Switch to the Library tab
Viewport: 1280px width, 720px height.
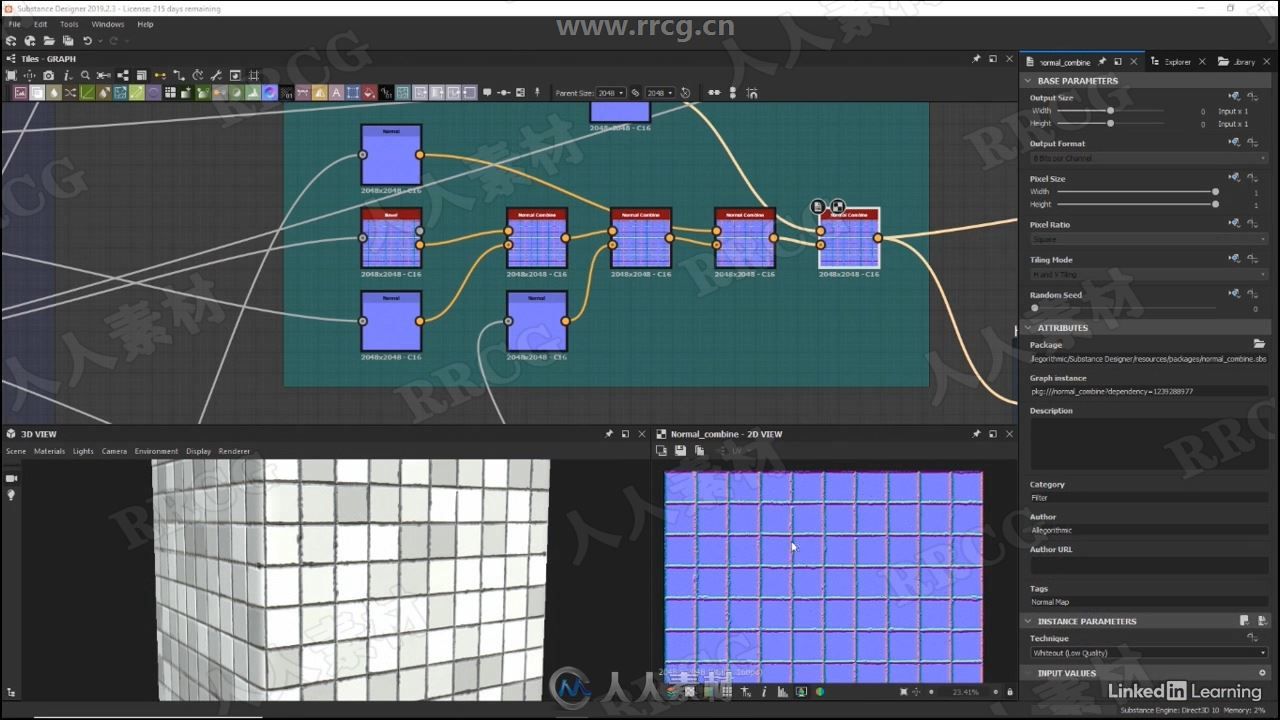pyautogui.click(x=1242, y=62)
